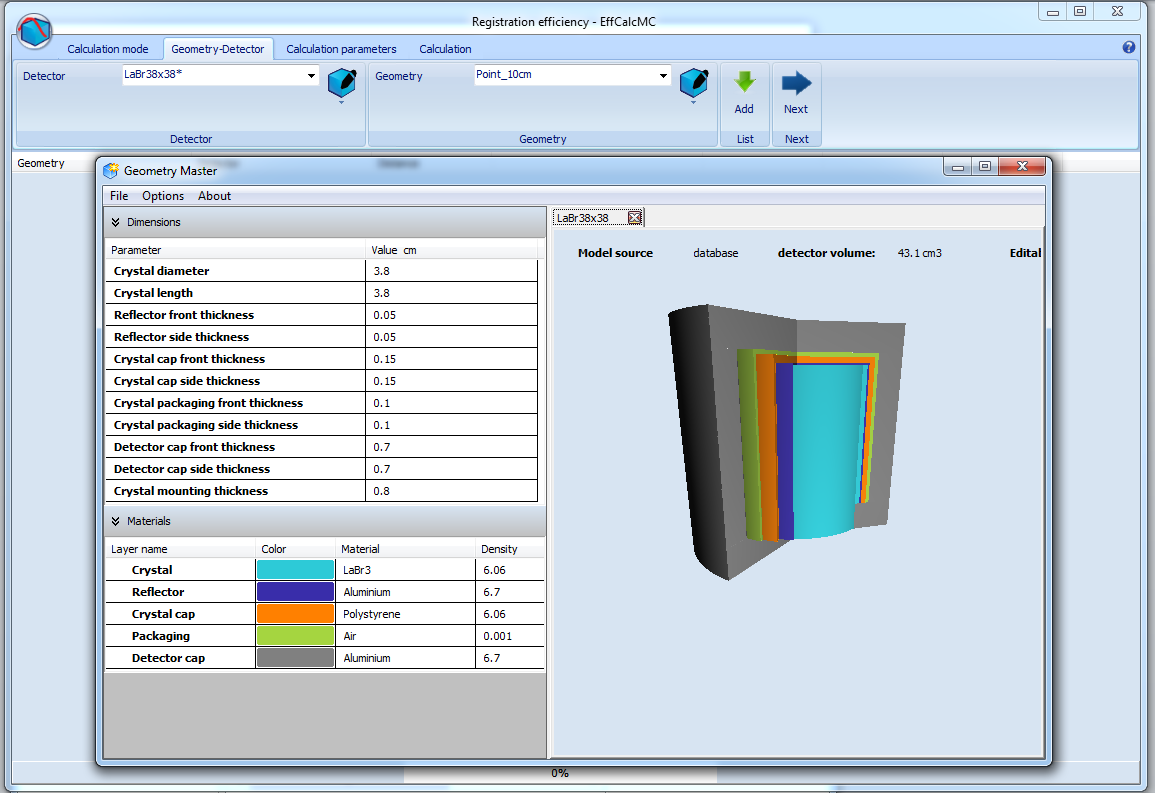Screen dimensions: 1155x793
Task: Open the Options menu
Action: pyautogui.click(x=163, y=196)
